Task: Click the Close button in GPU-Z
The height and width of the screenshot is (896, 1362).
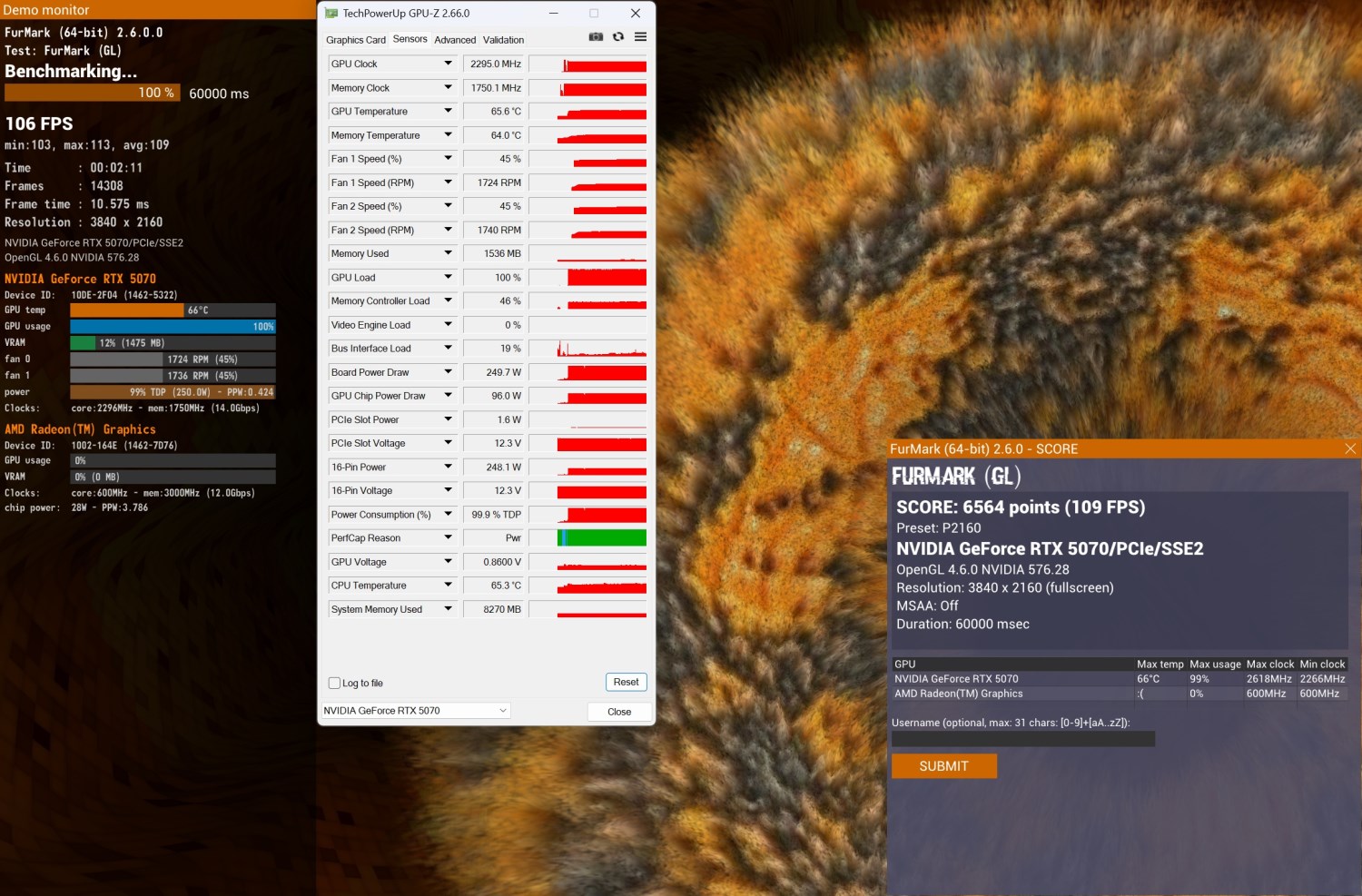Action: point(619,712)
